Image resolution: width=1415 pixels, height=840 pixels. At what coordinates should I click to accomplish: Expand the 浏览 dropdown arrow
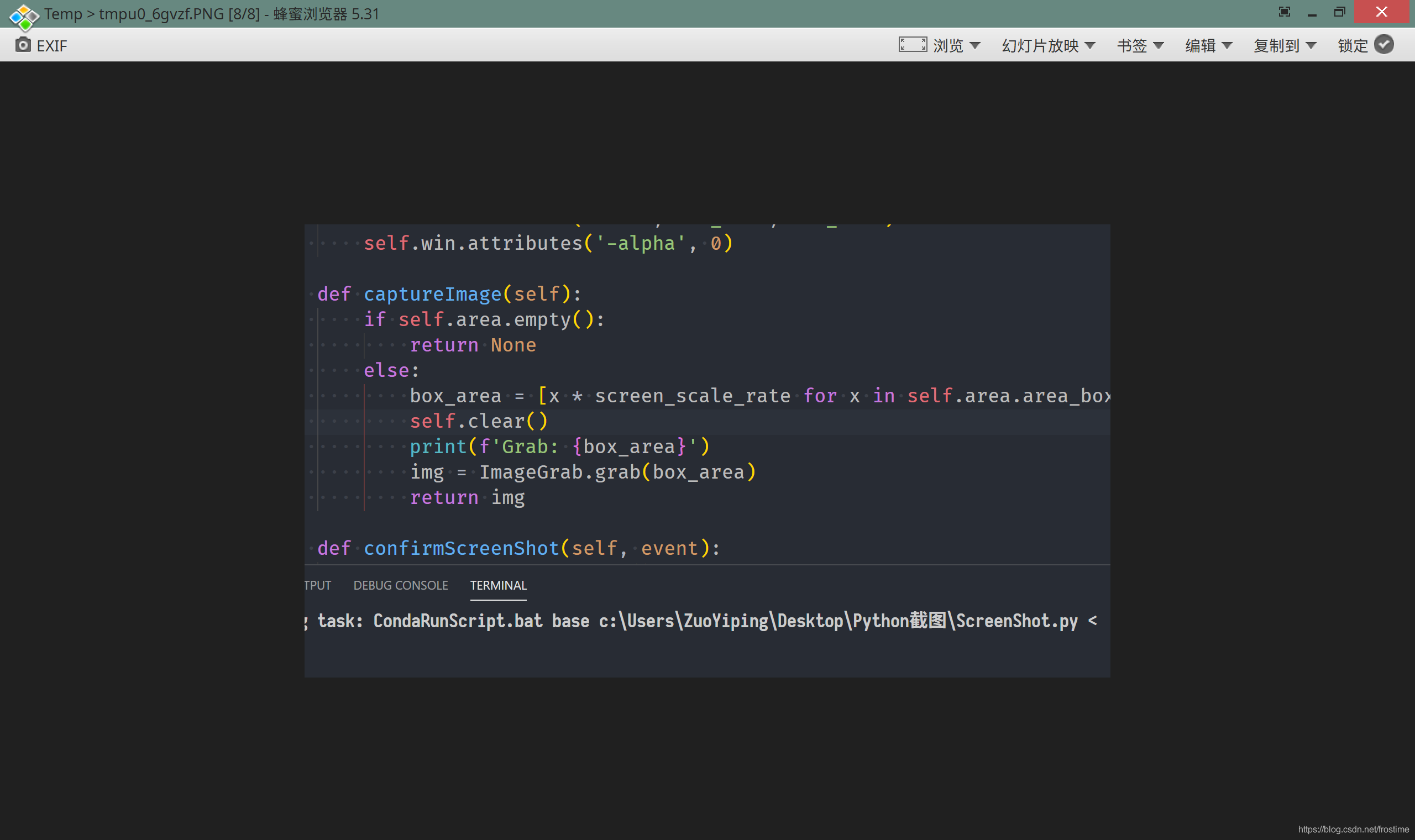974,45
